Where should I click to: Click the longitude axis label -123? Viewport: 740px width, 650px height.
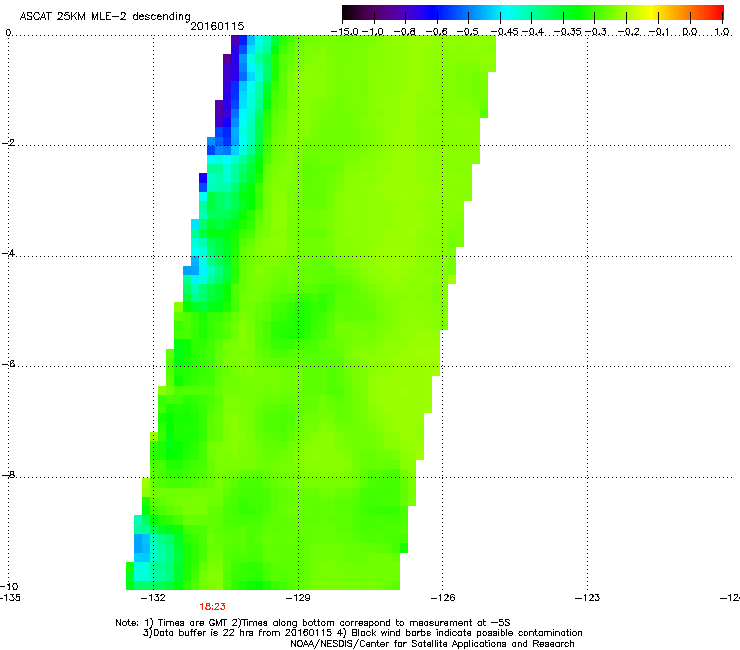[587, 598]
